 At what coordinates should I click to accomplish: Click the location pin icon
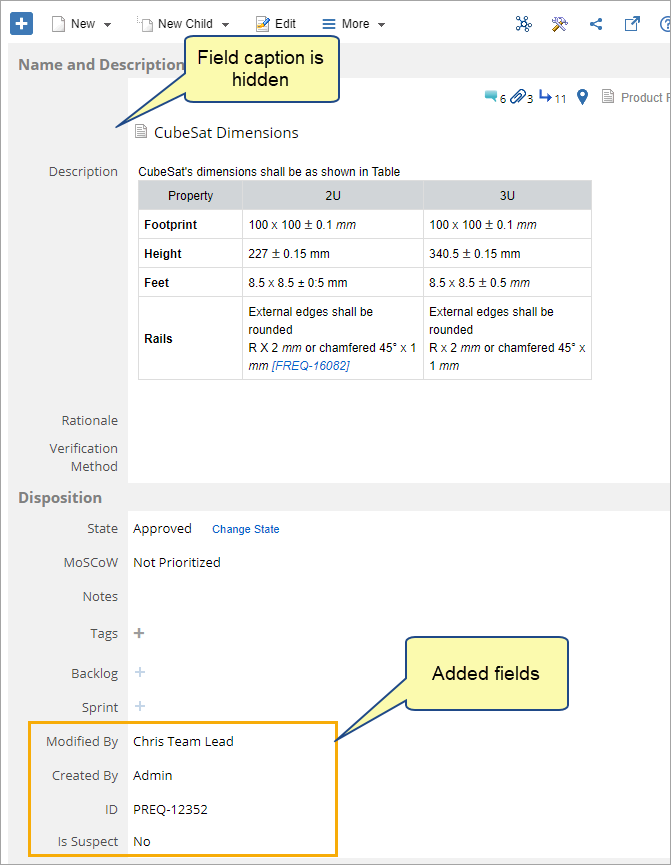click(x=581, y=97)
